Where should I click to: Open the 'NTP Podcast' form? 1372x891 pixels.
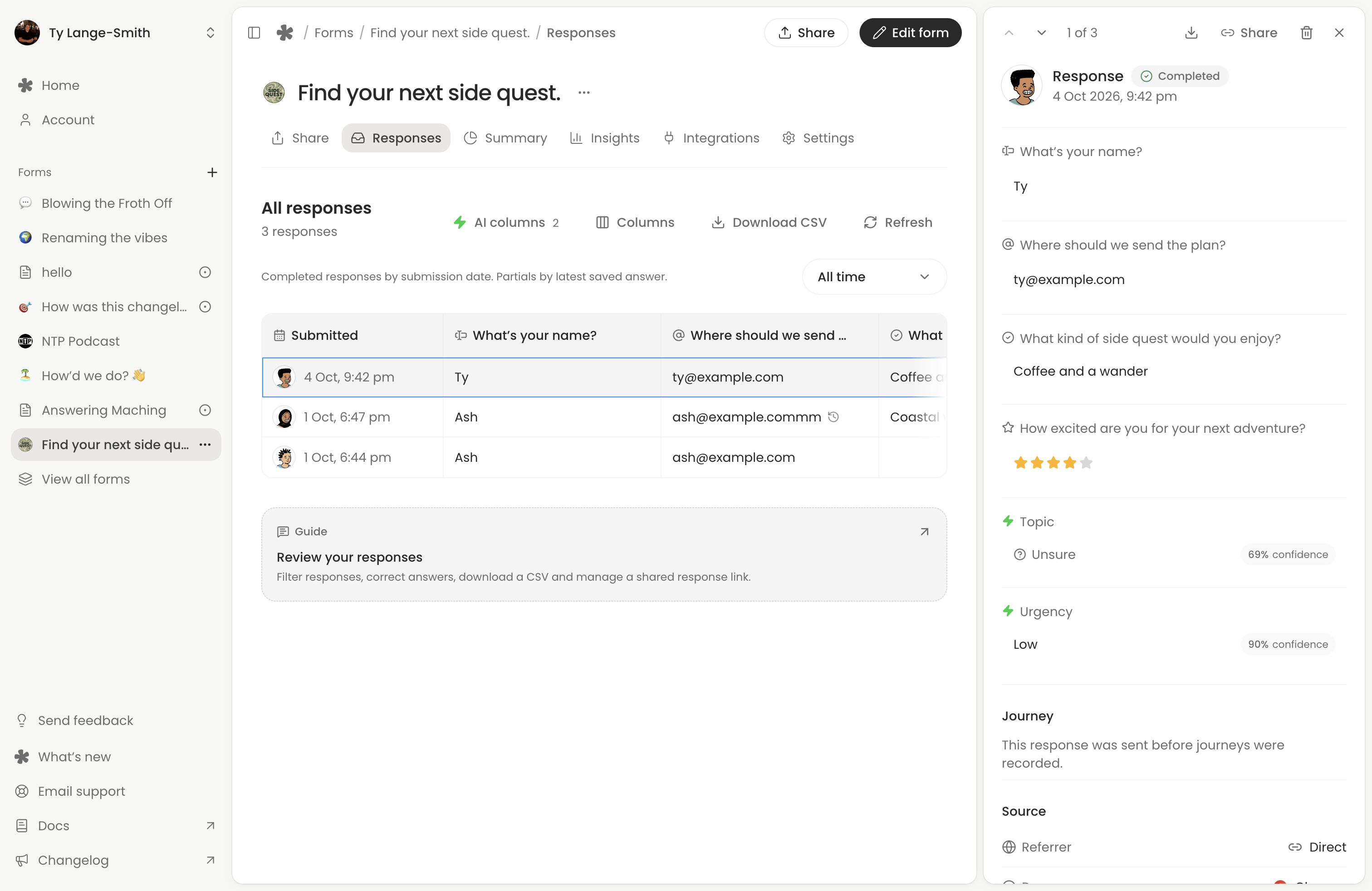(115, 341)
